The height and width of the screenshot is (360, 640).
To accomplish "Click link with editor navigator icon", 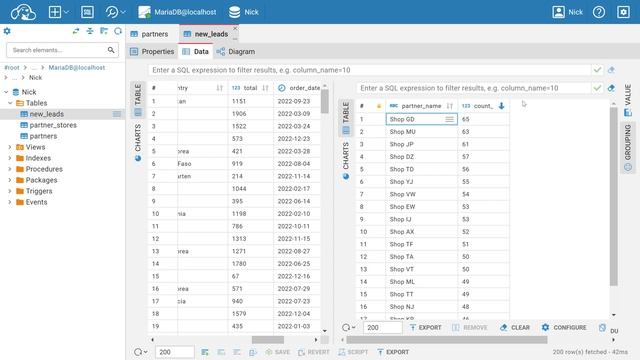I will pyautogui.click(x=76, y=31).
